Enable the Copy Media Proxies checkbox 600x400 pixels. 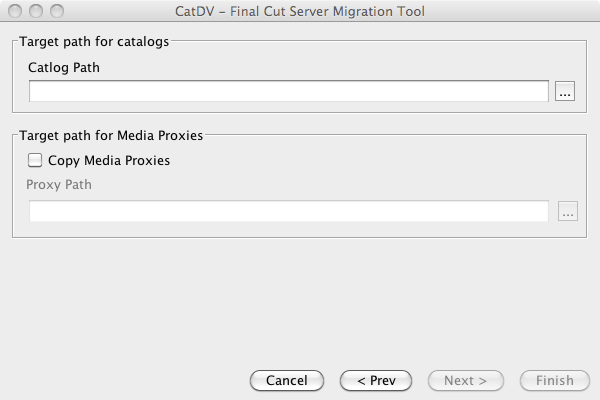[35, 160]
